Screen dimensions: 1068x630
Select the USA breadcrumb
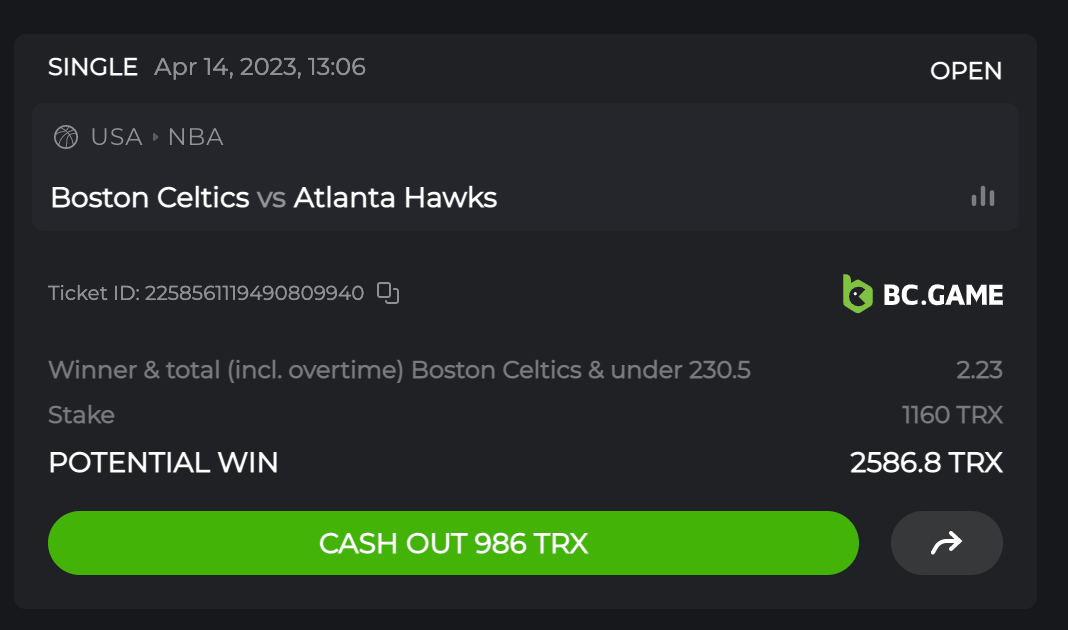tap(116, 137)
